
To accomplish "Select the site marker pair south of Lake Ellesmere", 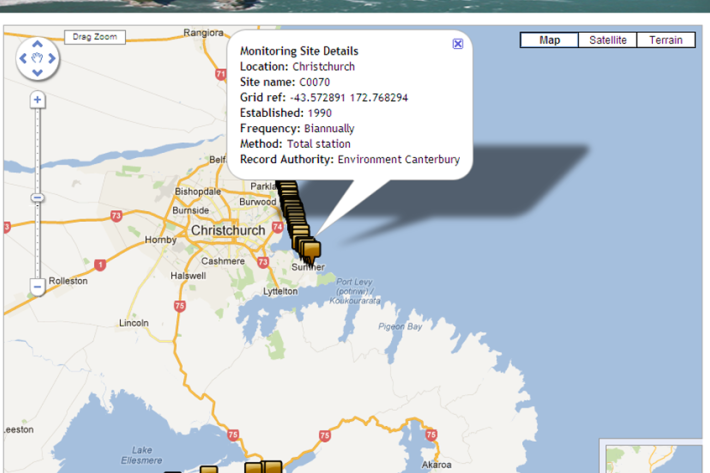I will tap(263, 466).
